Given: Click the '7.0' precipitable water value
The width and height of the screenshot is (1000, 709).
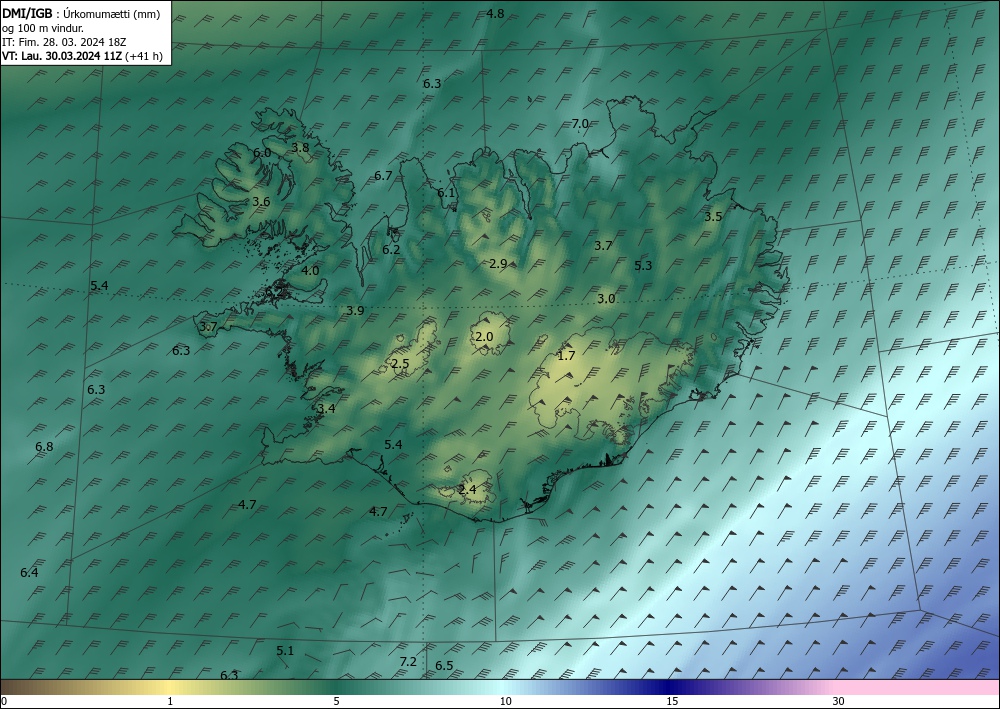Looking at the screenshot, I should [580, 124].
